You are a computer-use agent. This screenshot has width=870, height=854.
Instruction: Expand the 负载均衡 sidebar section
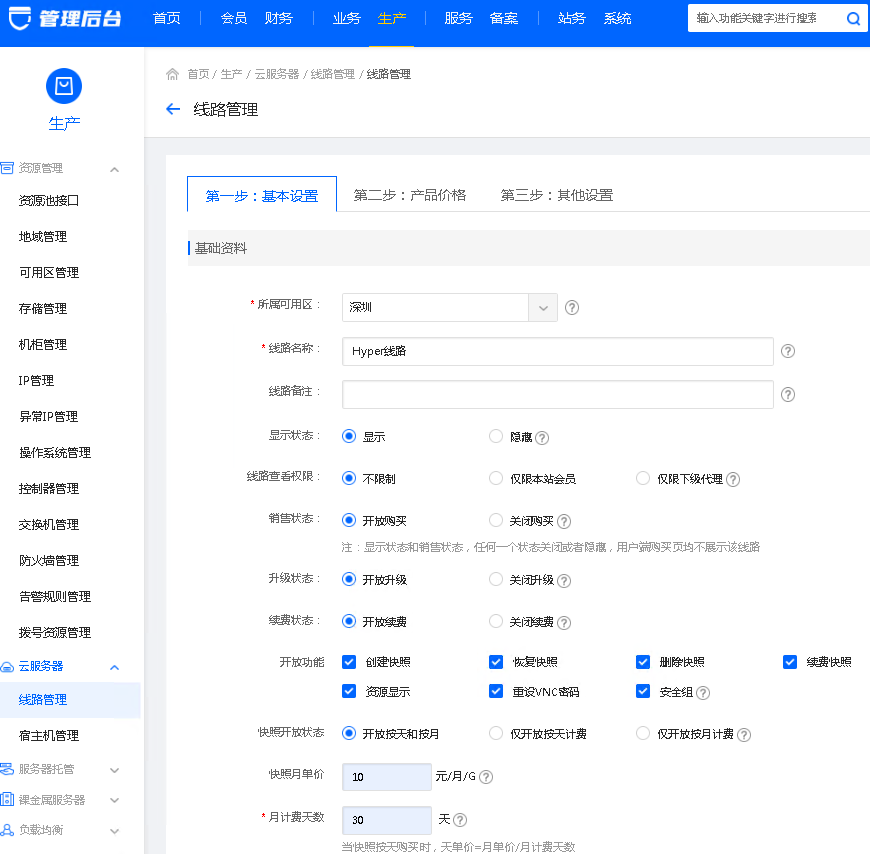pos(114,831)
